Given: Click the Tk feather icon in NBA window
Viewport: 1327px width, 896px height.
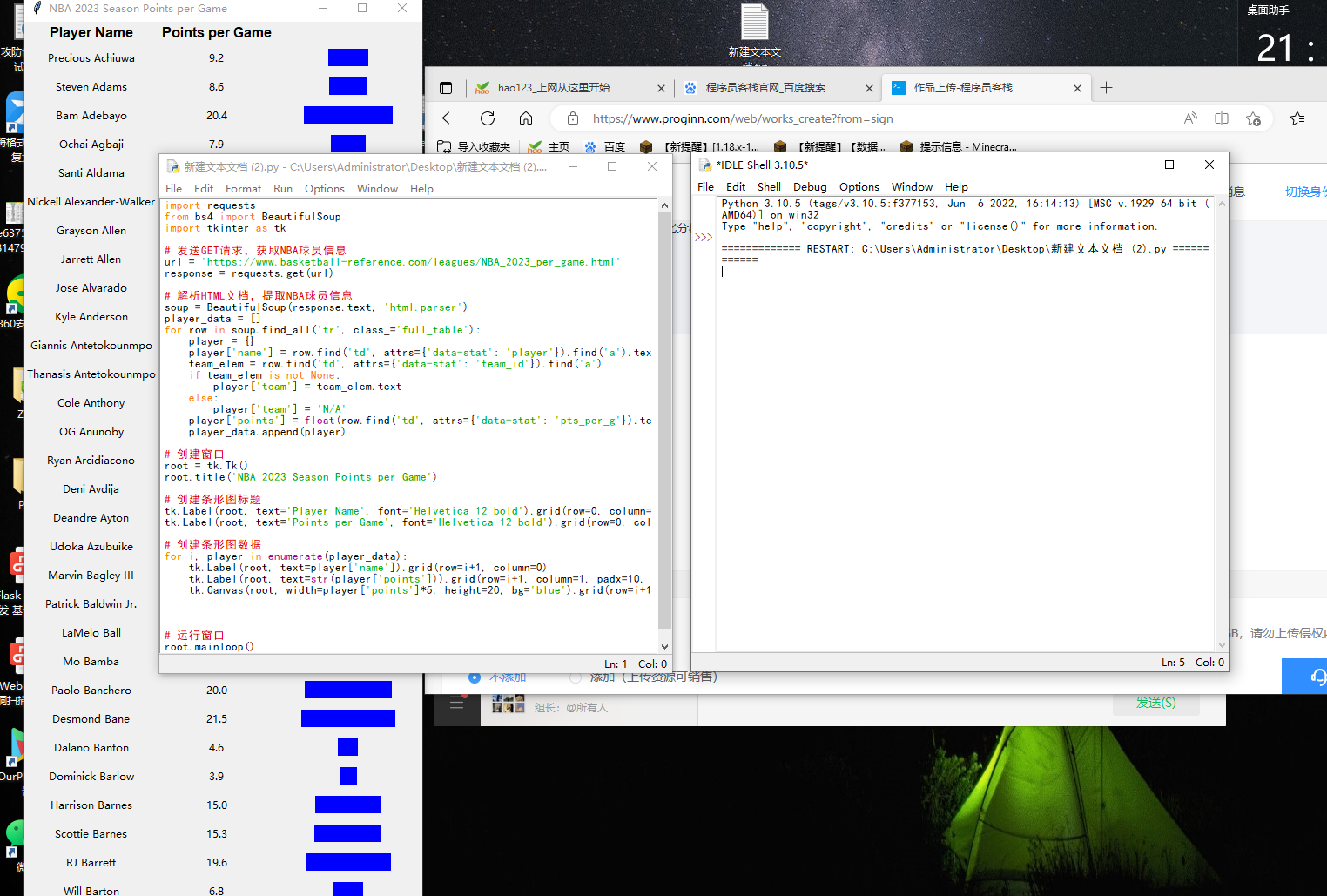Looking at the screenshot, I should tap(37, 8).
